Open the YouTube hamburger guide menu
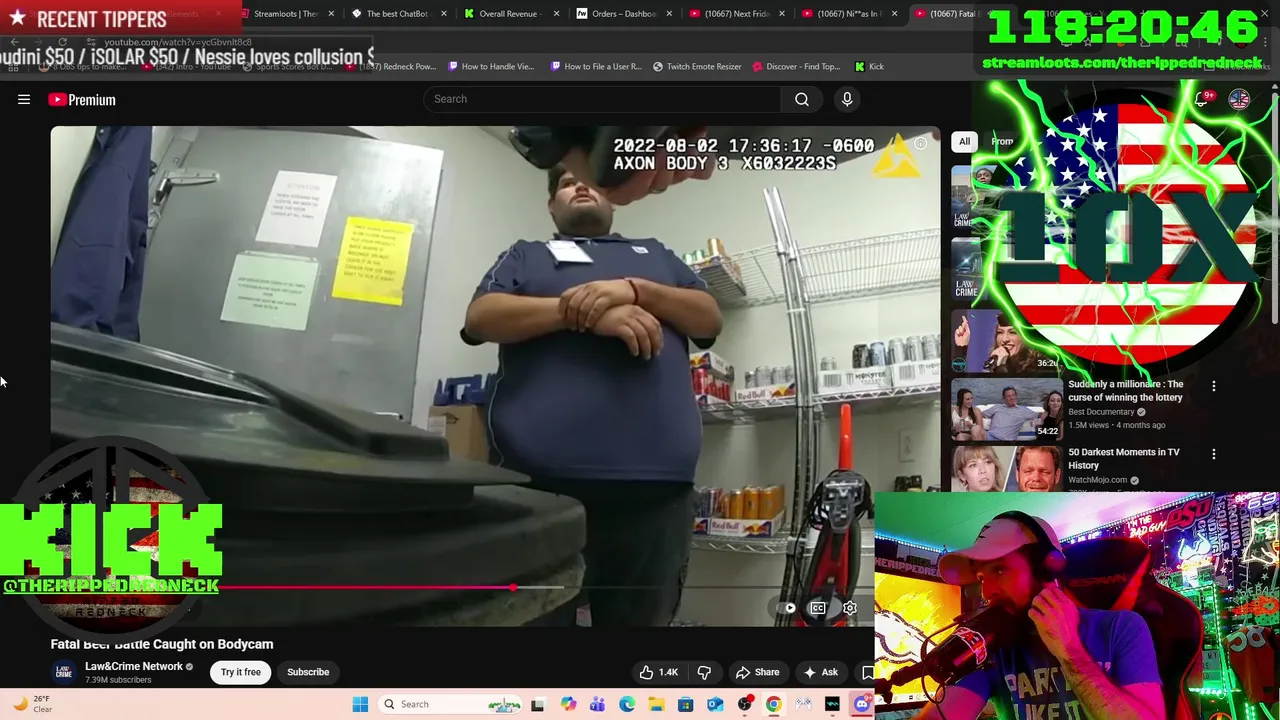1280x720 pixels. [x=24, y=99]
